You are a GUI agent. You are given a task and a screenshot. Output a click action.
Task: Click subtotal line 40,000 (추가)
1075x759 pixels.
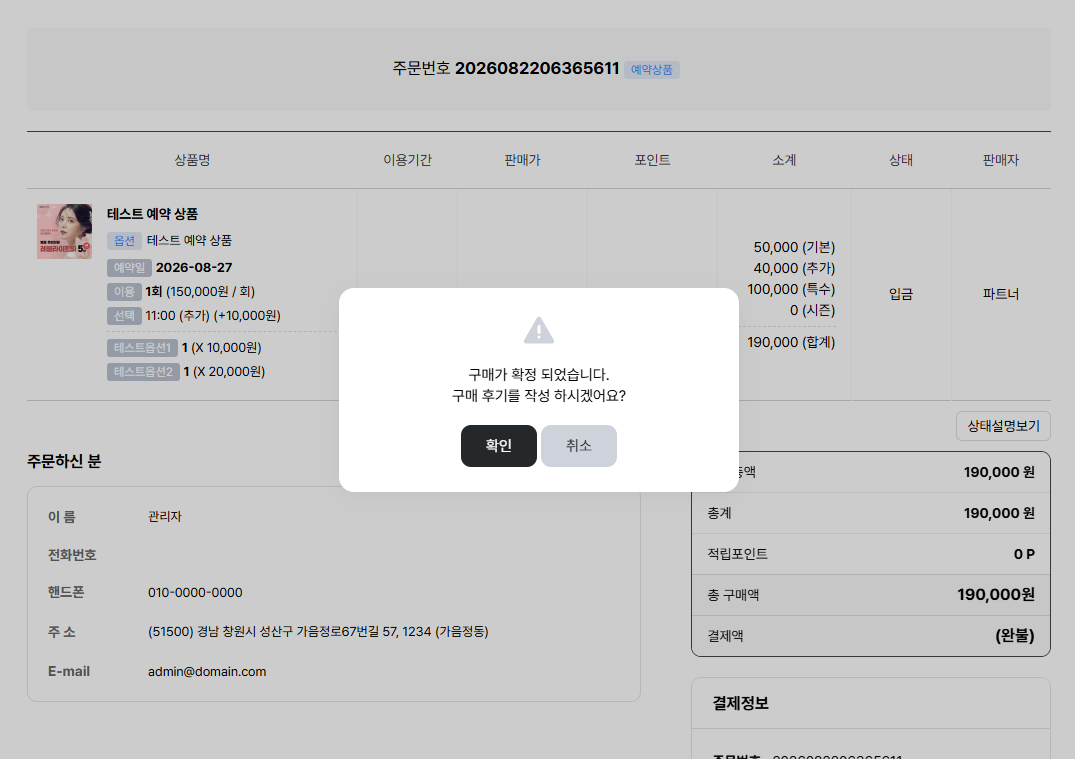(794, 268)
